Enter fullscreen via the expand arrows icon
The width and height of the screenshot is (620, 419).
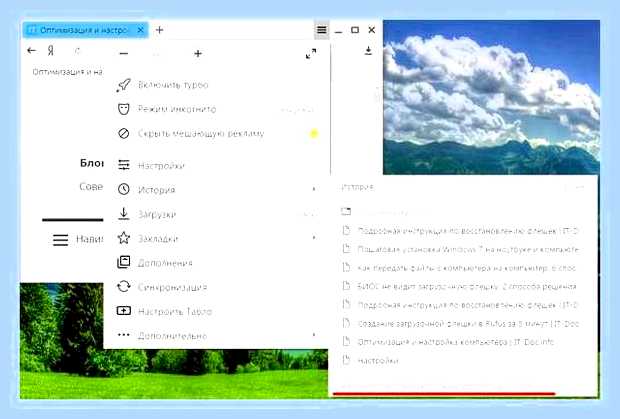(311, 53)
